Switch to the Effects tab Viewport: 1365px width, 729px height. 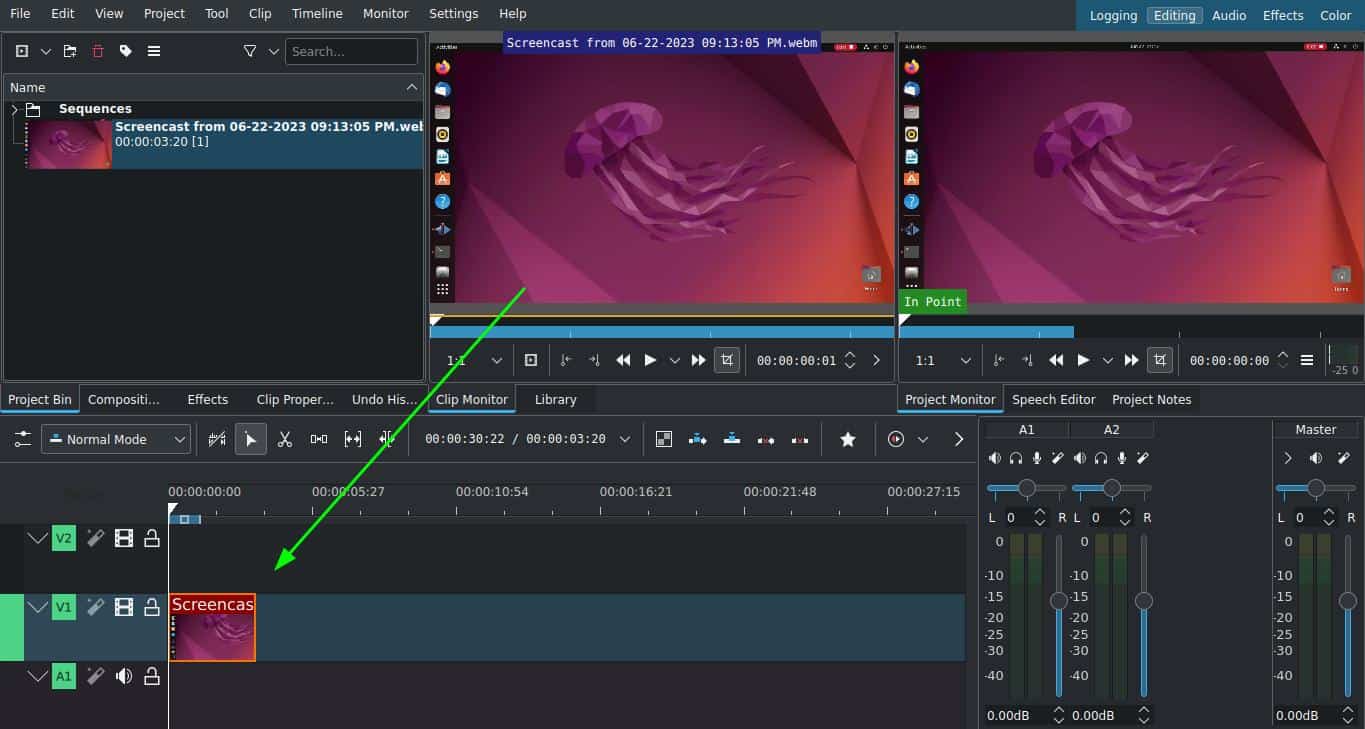(x=207, y=399)
